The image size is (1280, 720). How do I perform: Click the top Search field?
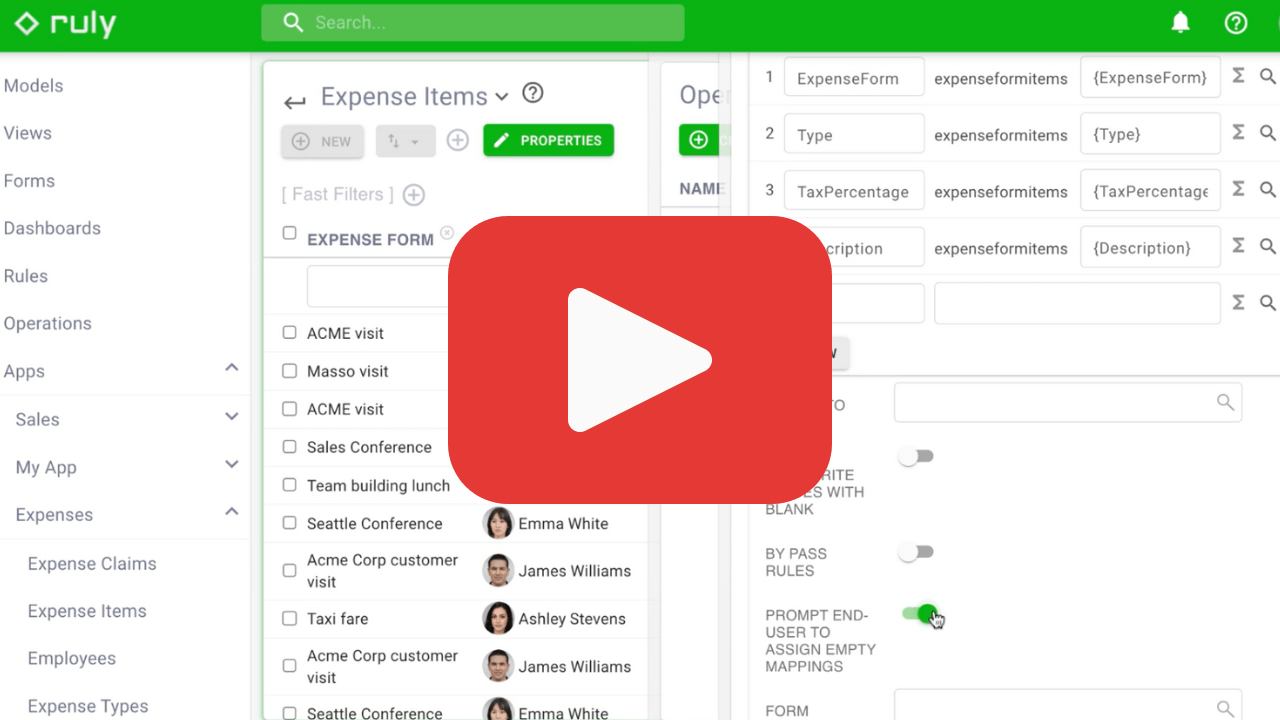[x=473, y=23]
